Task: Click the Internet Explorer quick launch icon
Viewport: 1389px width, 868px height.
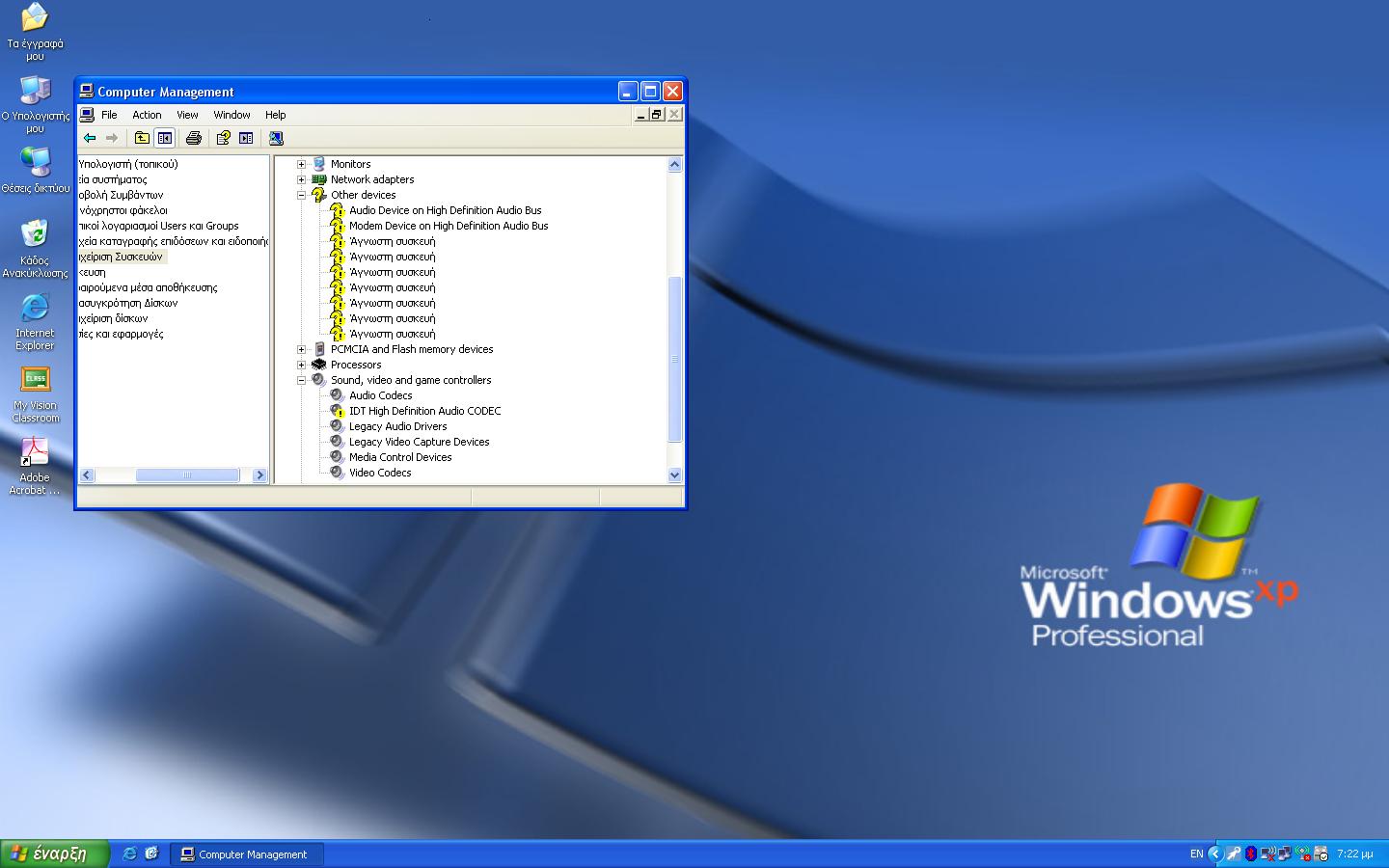Action: point(129,854)
